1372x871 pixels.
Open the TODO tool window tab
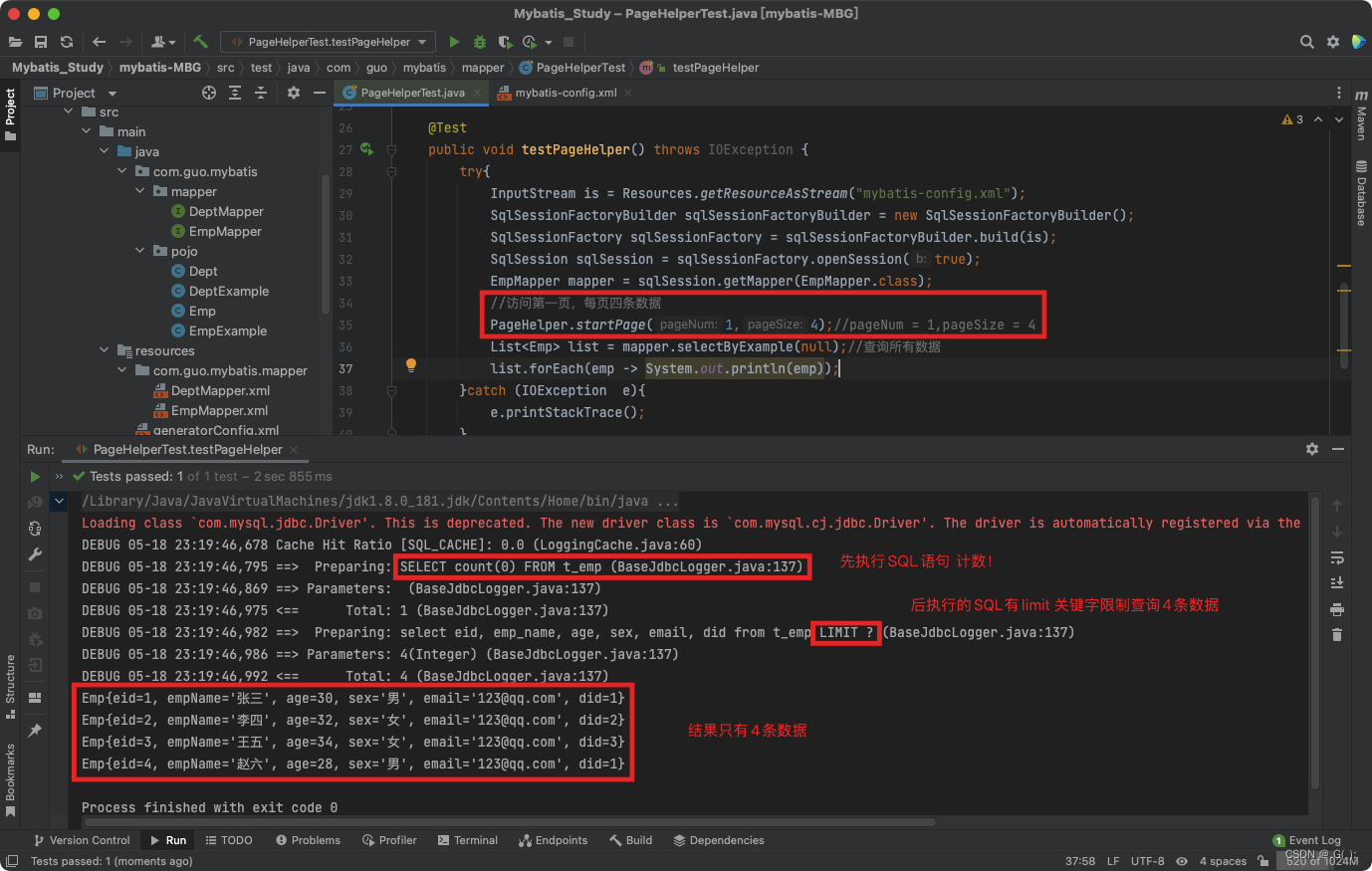click(229, 840)
